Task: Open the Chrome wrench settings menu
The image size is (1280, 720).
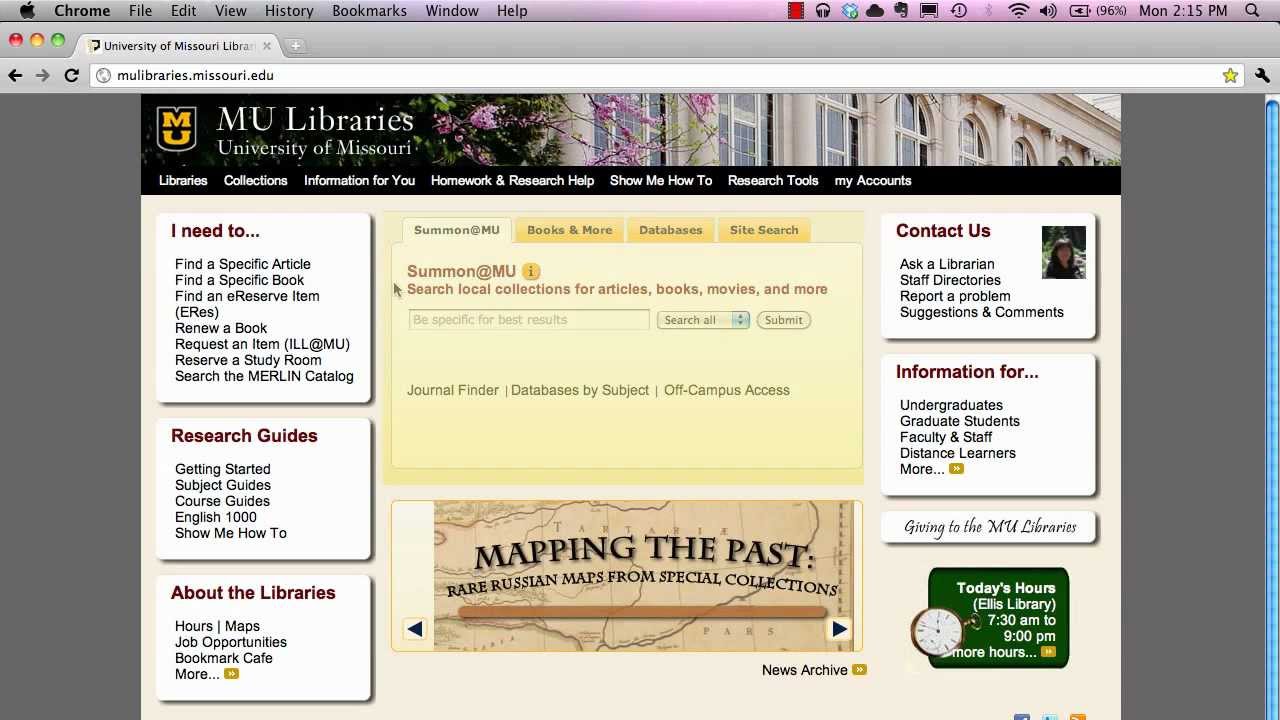Action: [x=1262, y=75]
